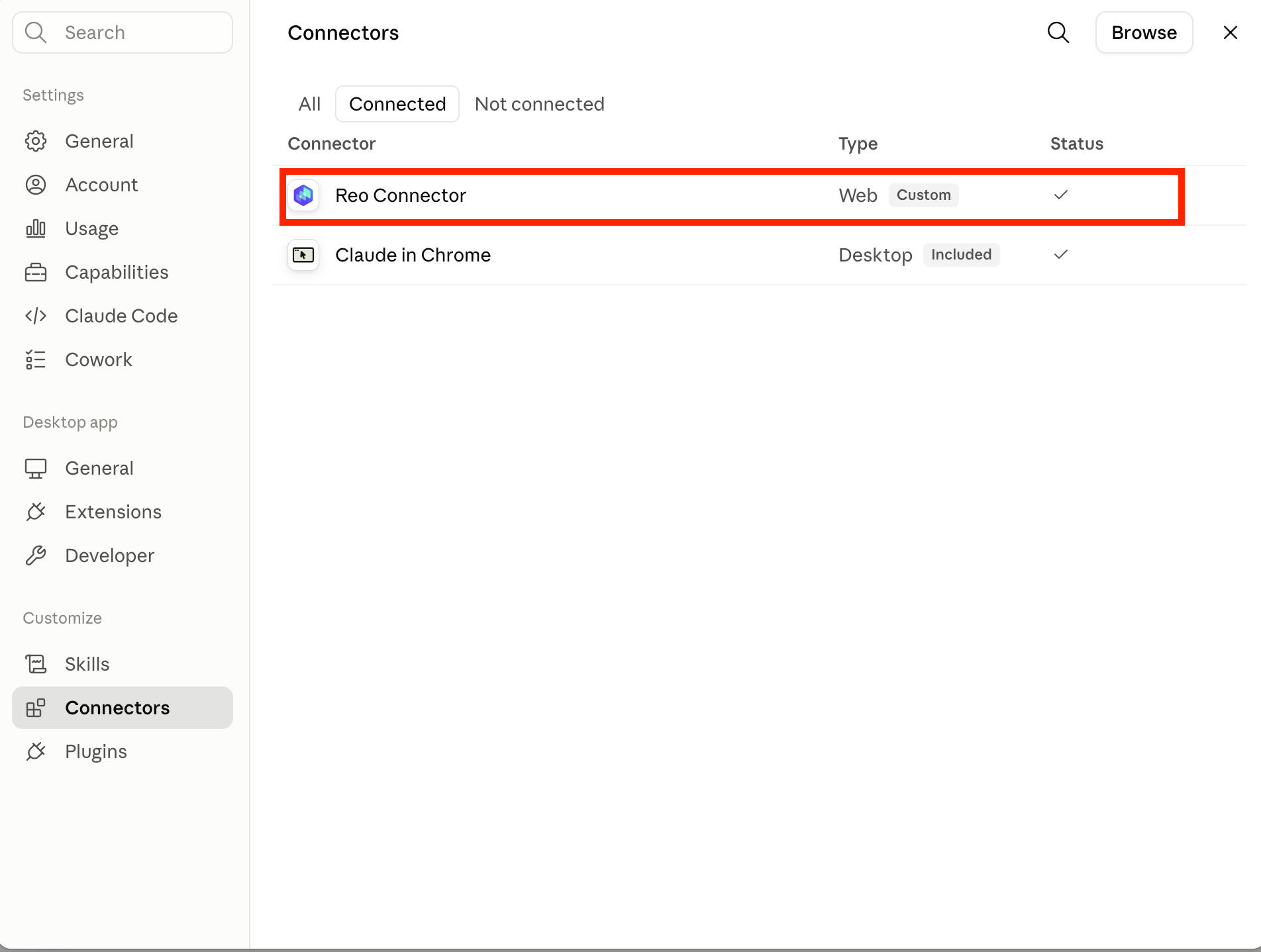Click the Capabilities briefcase icon

[x=36, y=272]
